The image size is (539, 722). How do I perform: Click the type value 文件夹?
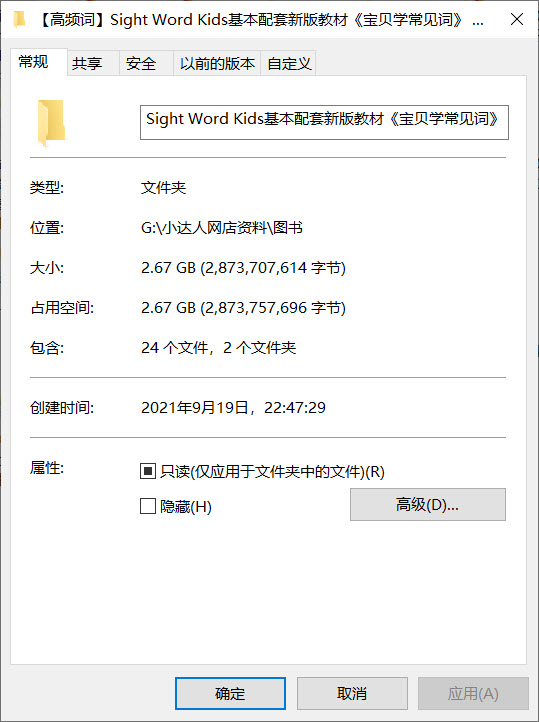[163, 187]
